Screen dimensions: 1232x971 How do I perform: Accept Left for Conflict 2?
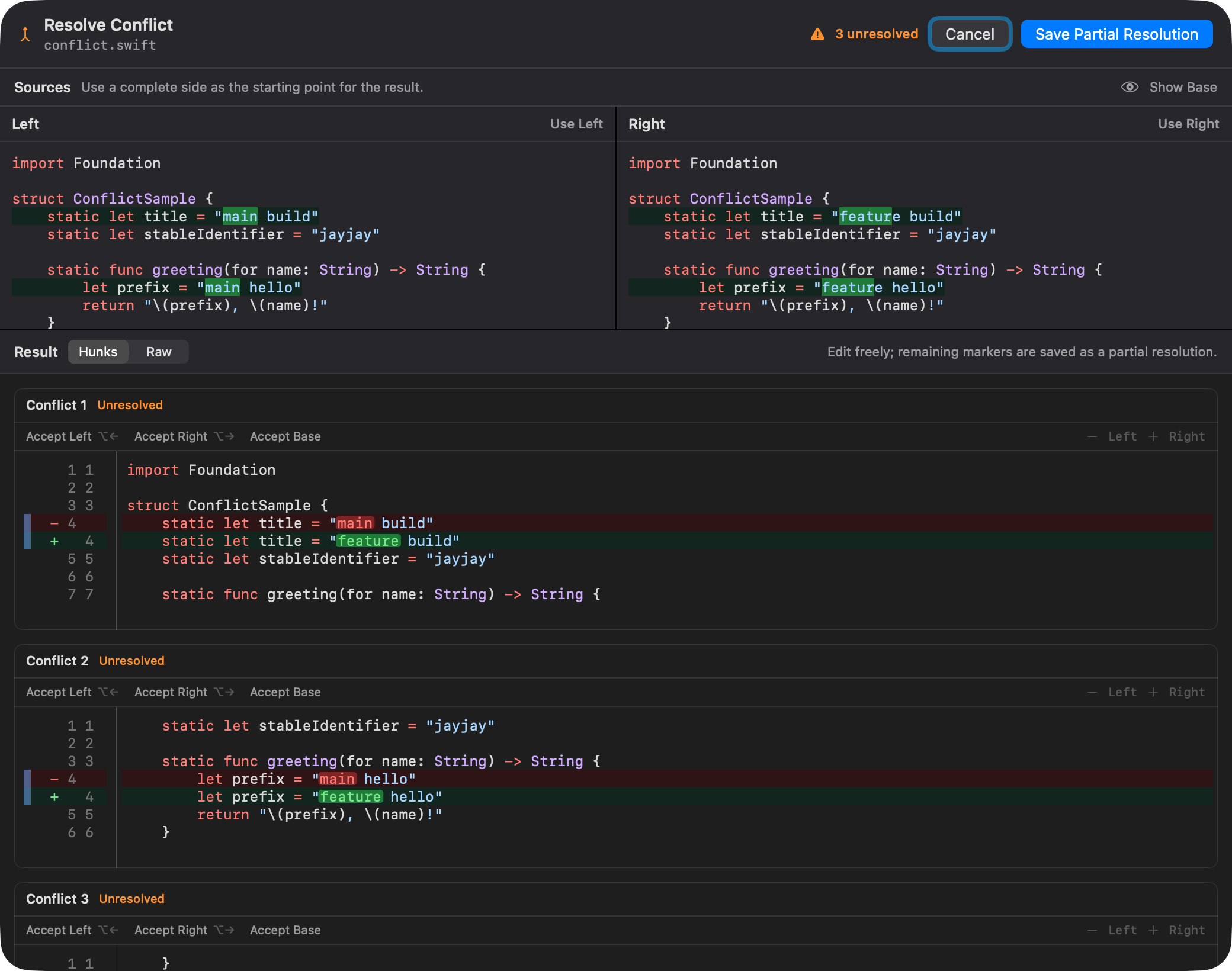point(72,692)
